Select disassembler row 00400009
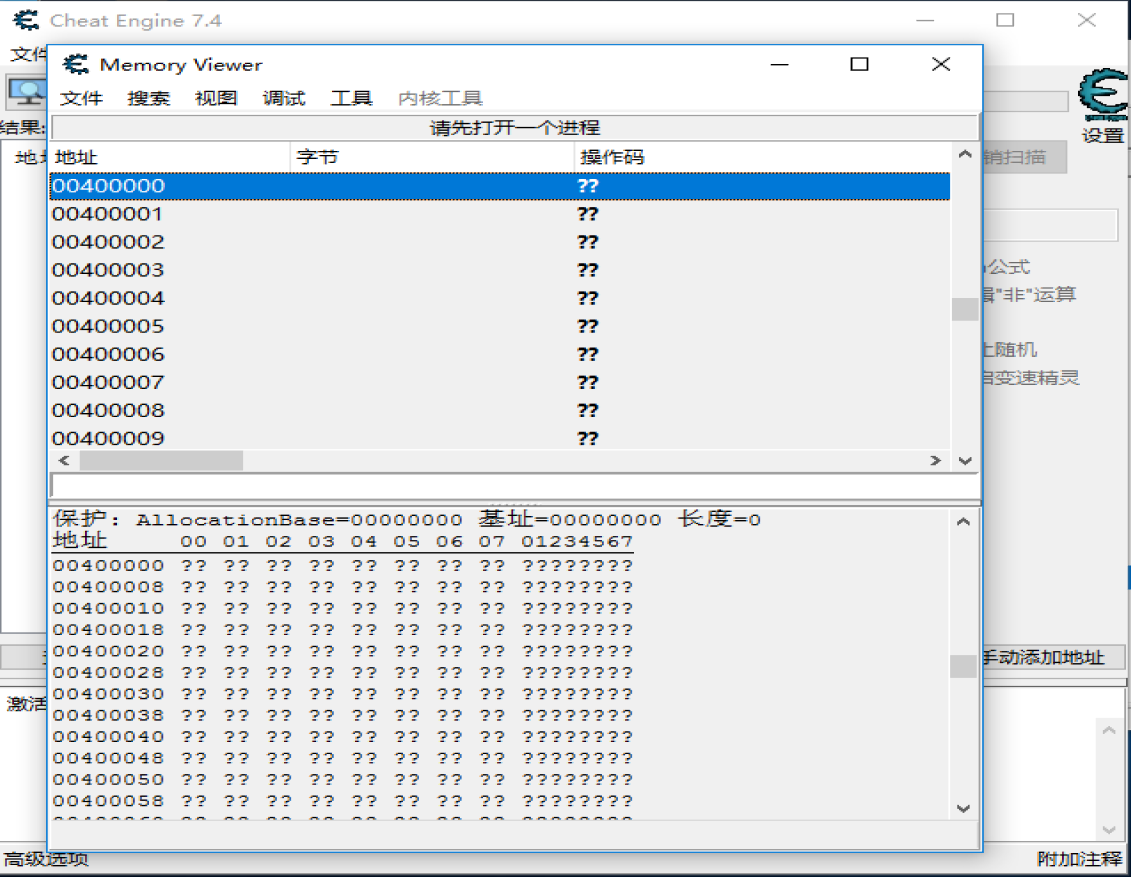The height and width of the screenshot is (877, 1131). coord(500,438)
